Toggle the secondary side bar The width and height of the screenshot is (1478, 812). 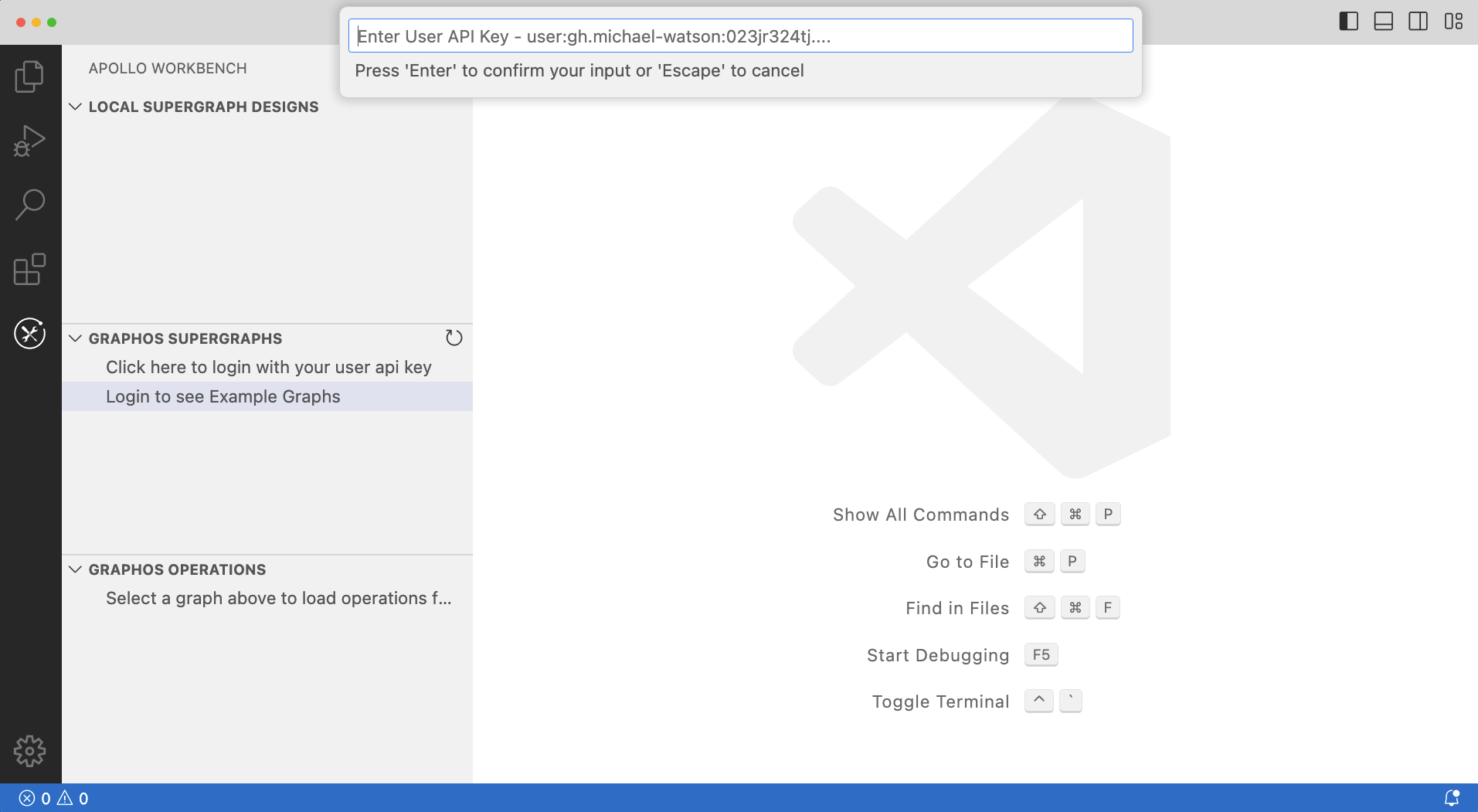[1418, 22]
